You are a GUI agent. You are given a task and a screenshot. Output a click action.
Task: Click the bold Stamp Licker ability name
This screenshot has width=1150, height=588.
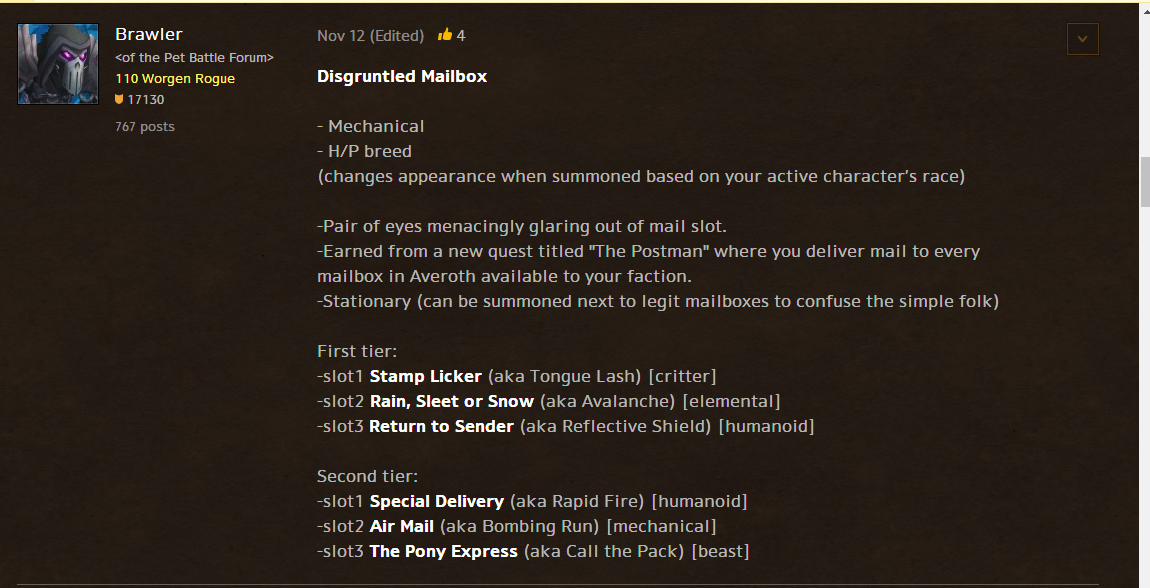point(426,376)
